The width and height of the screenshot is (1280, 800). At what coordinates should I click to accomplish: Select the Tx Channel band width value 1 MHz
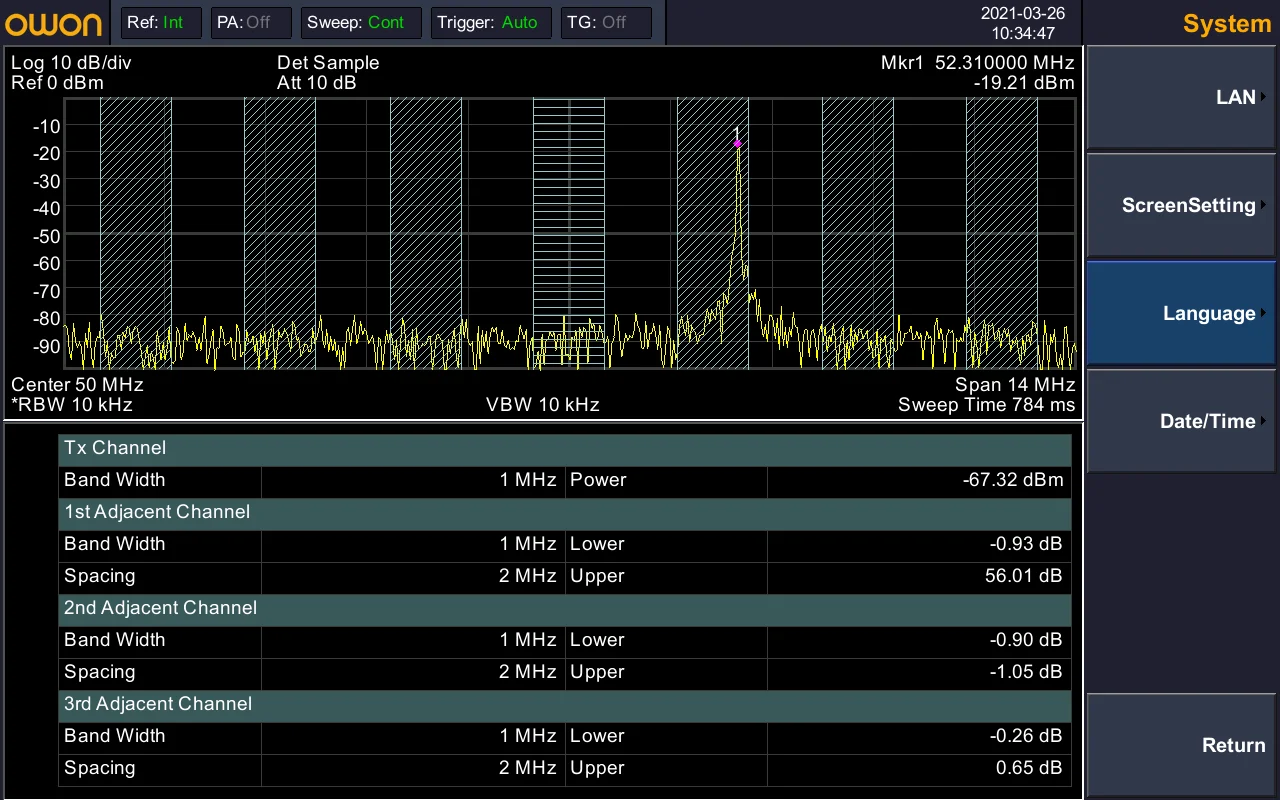(x=528, y=480)
